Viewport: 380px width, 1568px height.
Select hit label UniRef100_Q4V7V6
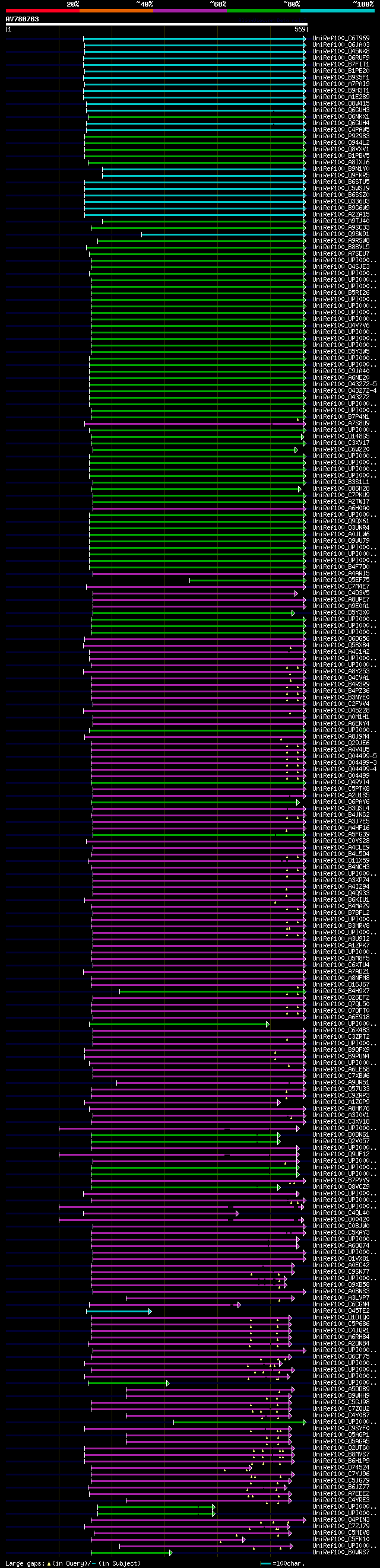click(x=341, y=326)
